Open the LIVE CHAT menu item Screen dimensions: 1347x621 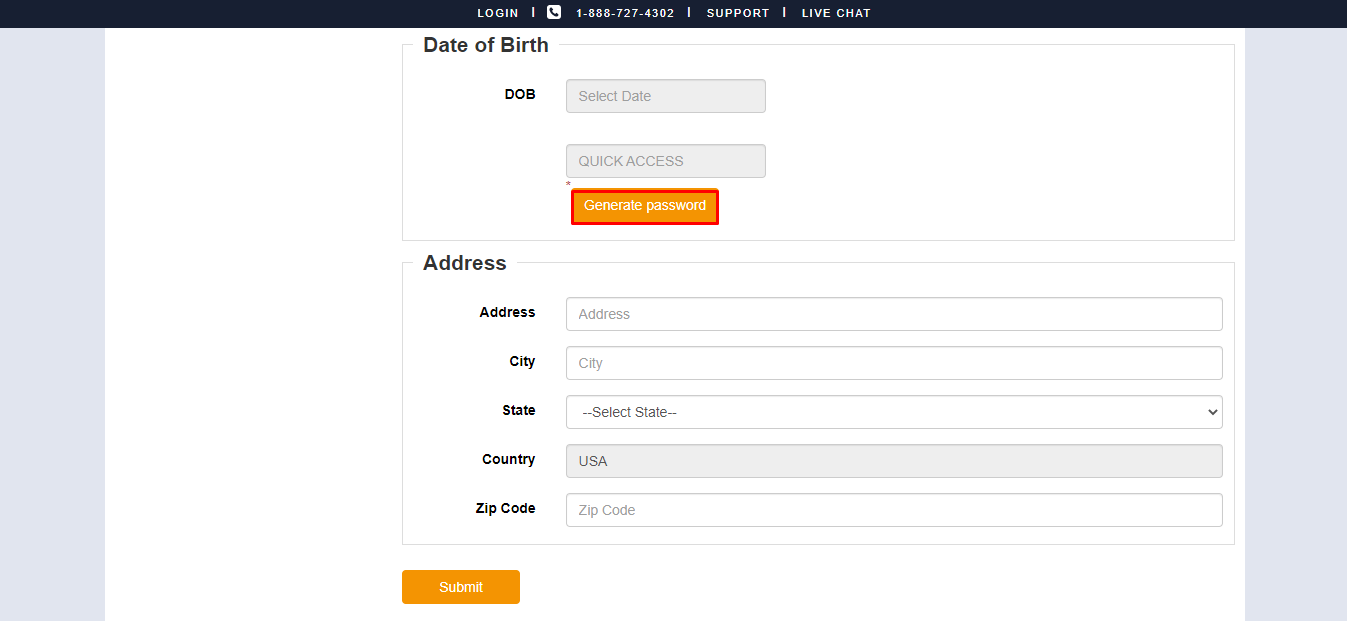836,13
